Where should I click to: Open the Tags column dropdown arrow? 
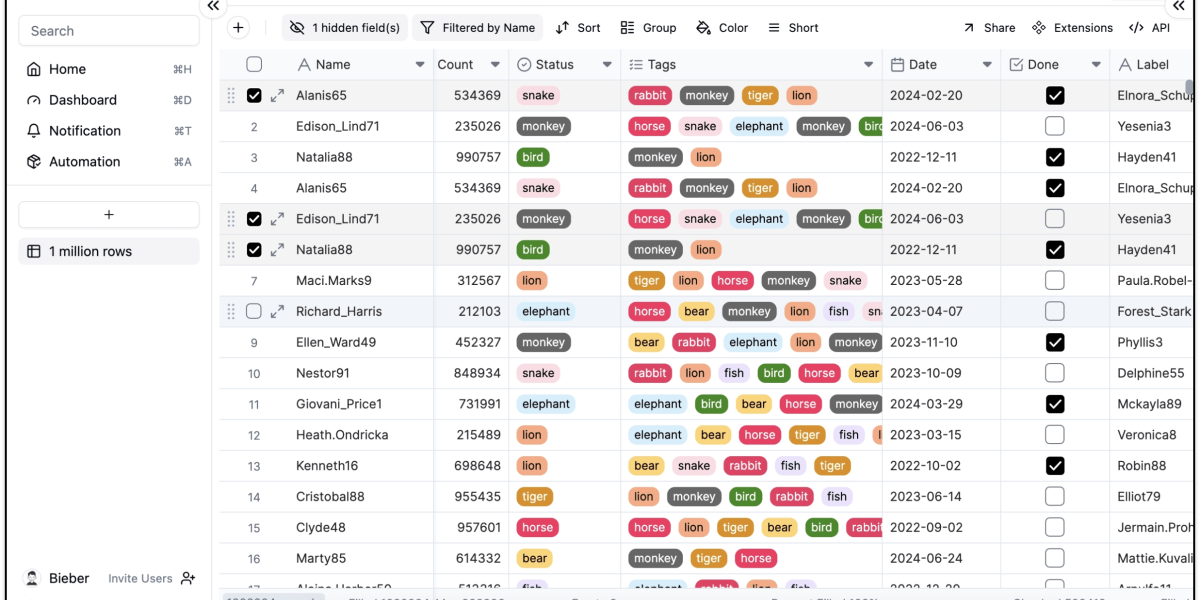click(868, 65)
